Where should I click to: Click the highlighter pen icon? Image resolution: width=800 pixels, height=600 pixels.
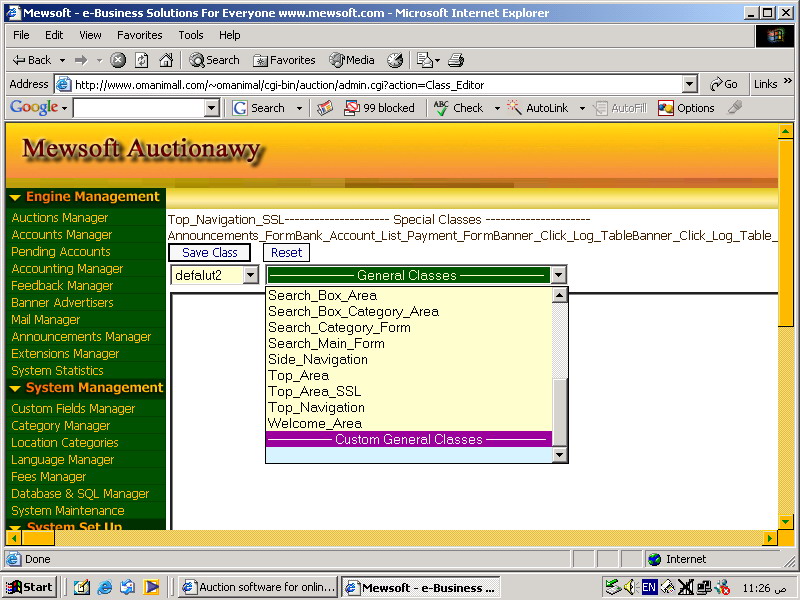point(735,108)
